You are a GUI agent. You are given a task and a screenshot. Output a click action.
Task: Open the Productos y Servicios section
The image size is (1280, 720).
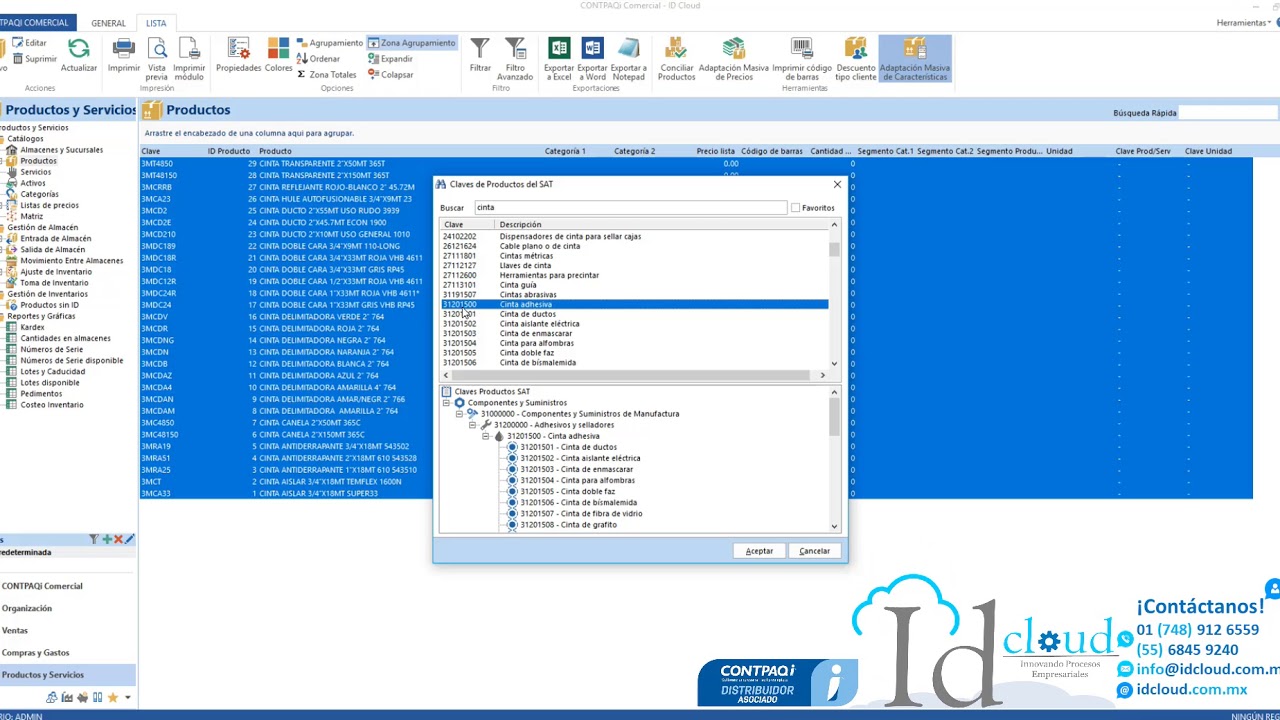pyautogui.click(x=67, y=675)
